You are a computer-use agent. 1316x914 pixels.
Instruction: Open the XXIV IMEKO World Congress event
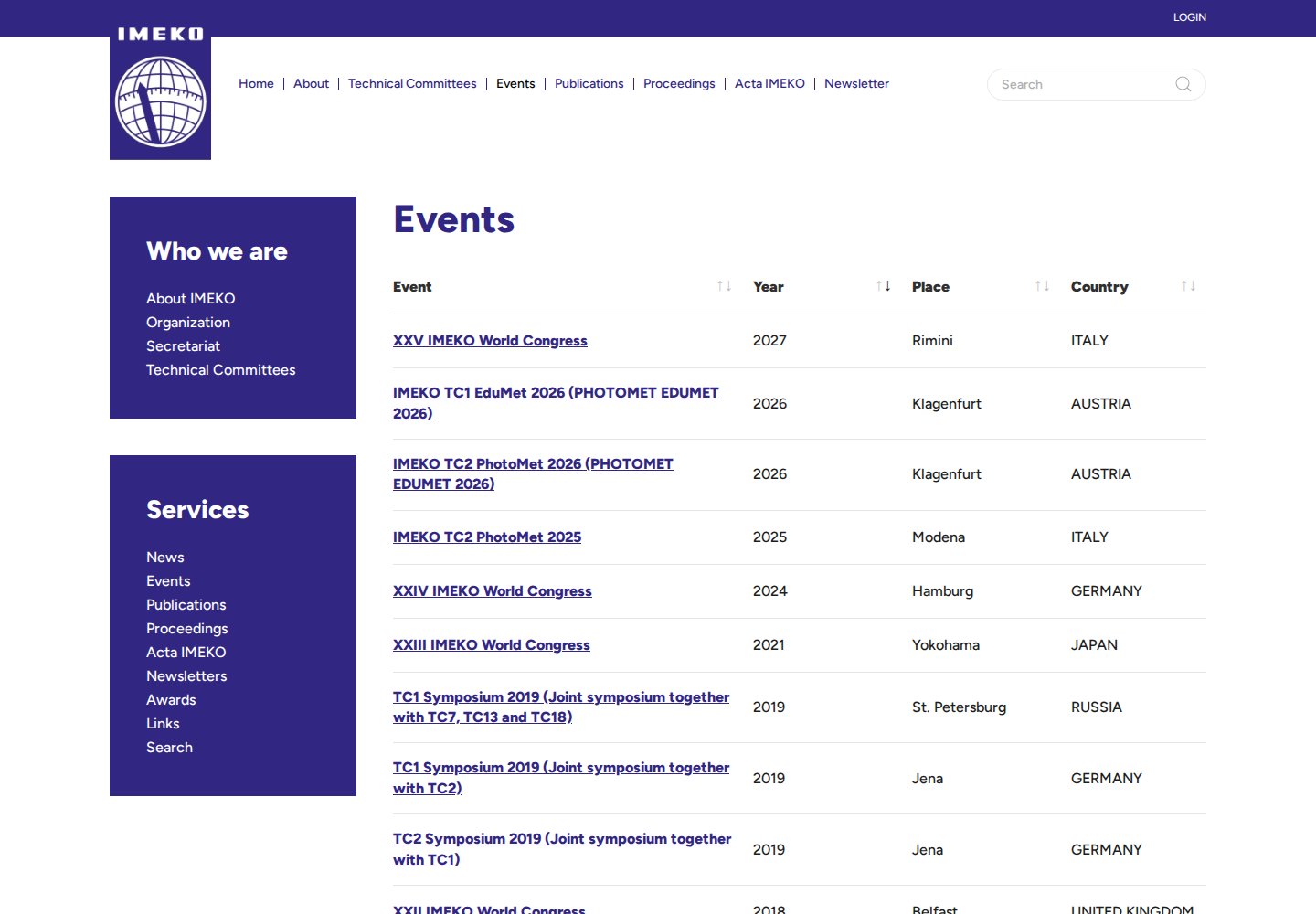(493, 590)
